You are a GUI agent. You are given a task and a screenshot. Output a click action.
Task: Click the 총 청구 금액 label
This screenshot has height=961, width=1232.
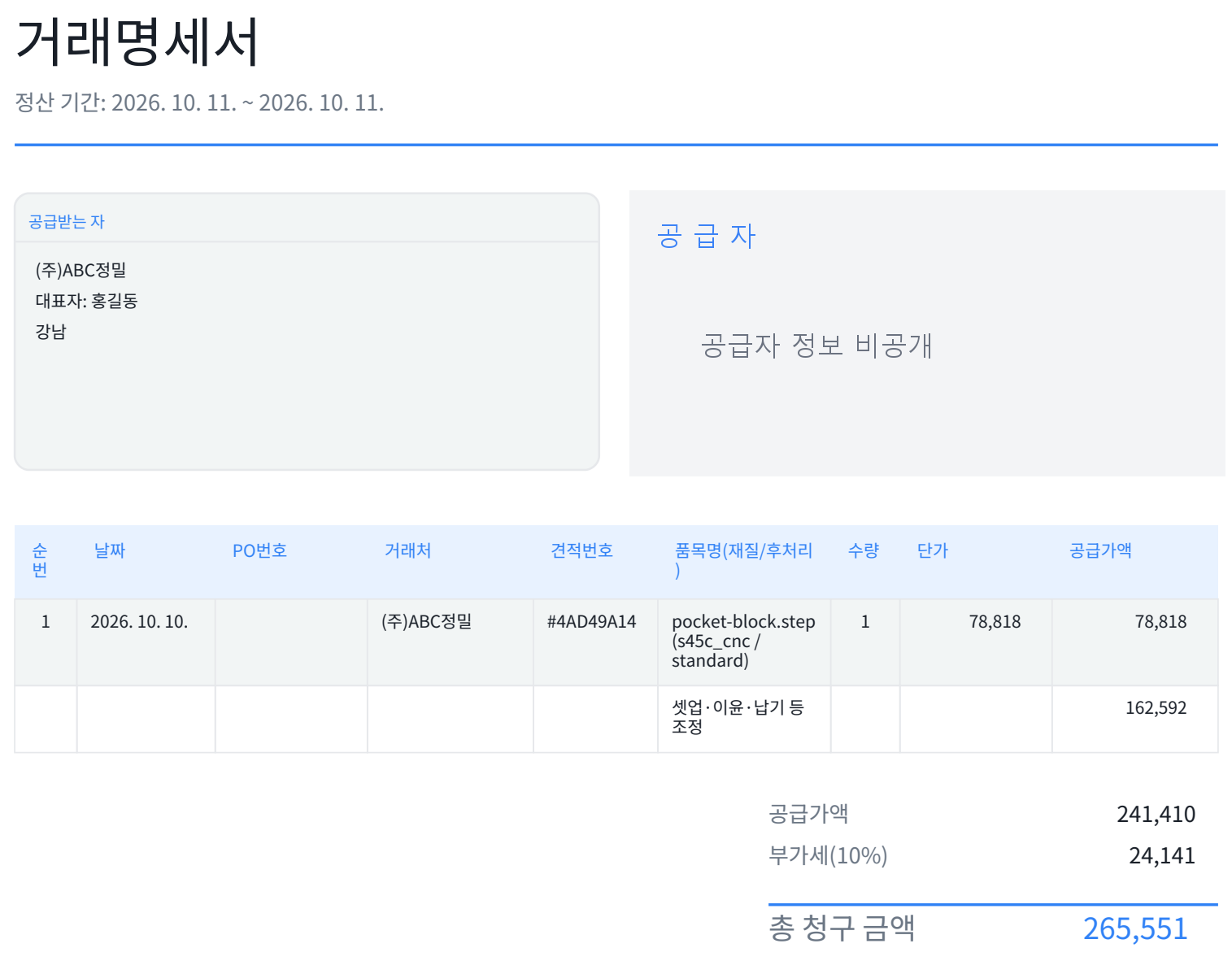pyautogui.click(x=842, y=928)
